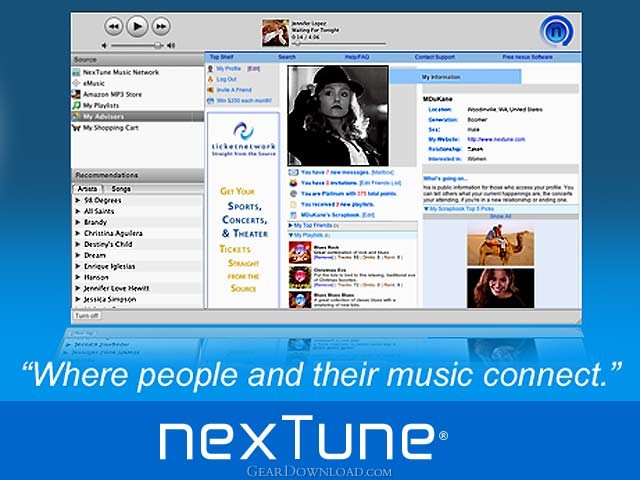
Task: Click the eMusic disc icon
Action: tap(76, 83)
